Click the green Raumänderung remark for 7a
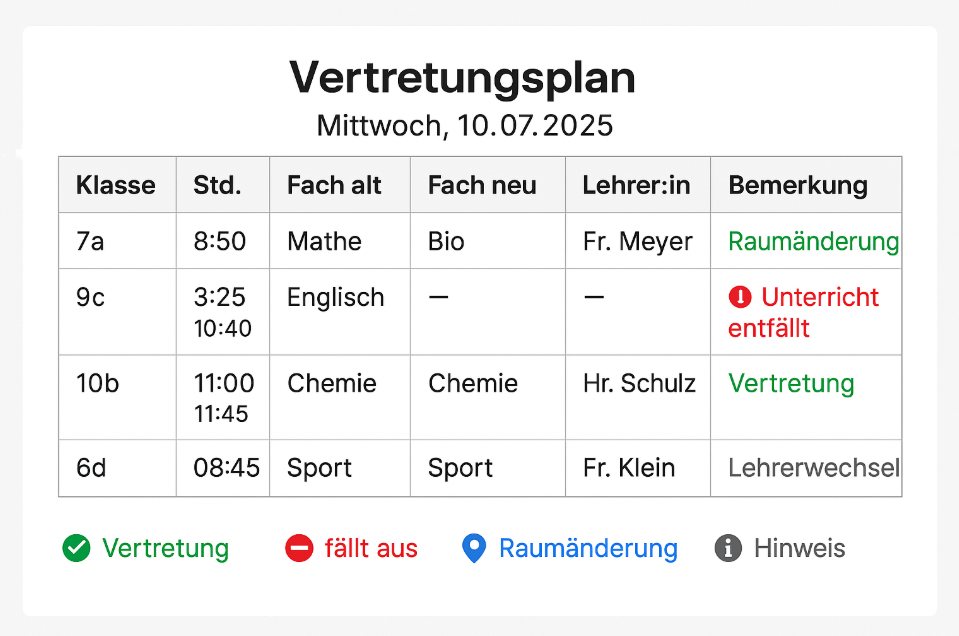This screenshot has height=636, width=959. point(813,241)
